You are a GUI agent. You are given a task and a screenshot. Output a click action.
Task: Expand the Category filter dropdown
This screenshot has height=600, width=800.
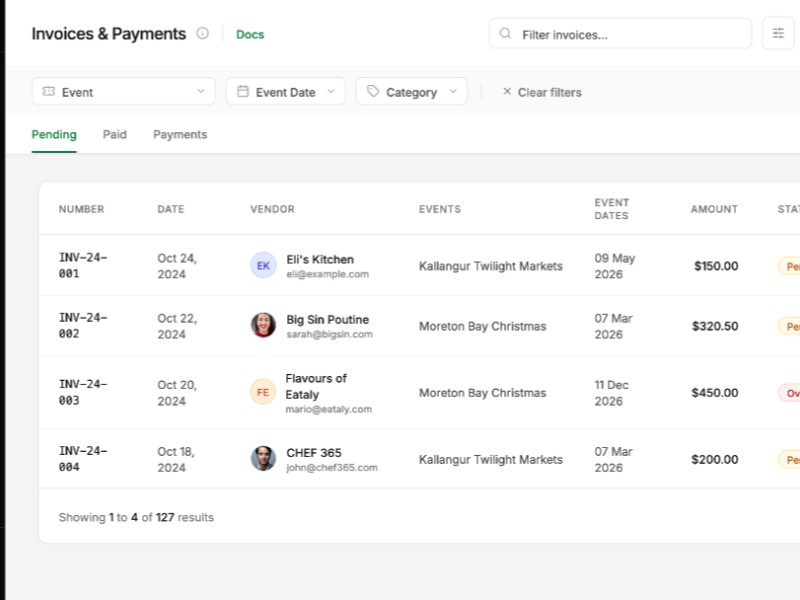coord(411,91)
